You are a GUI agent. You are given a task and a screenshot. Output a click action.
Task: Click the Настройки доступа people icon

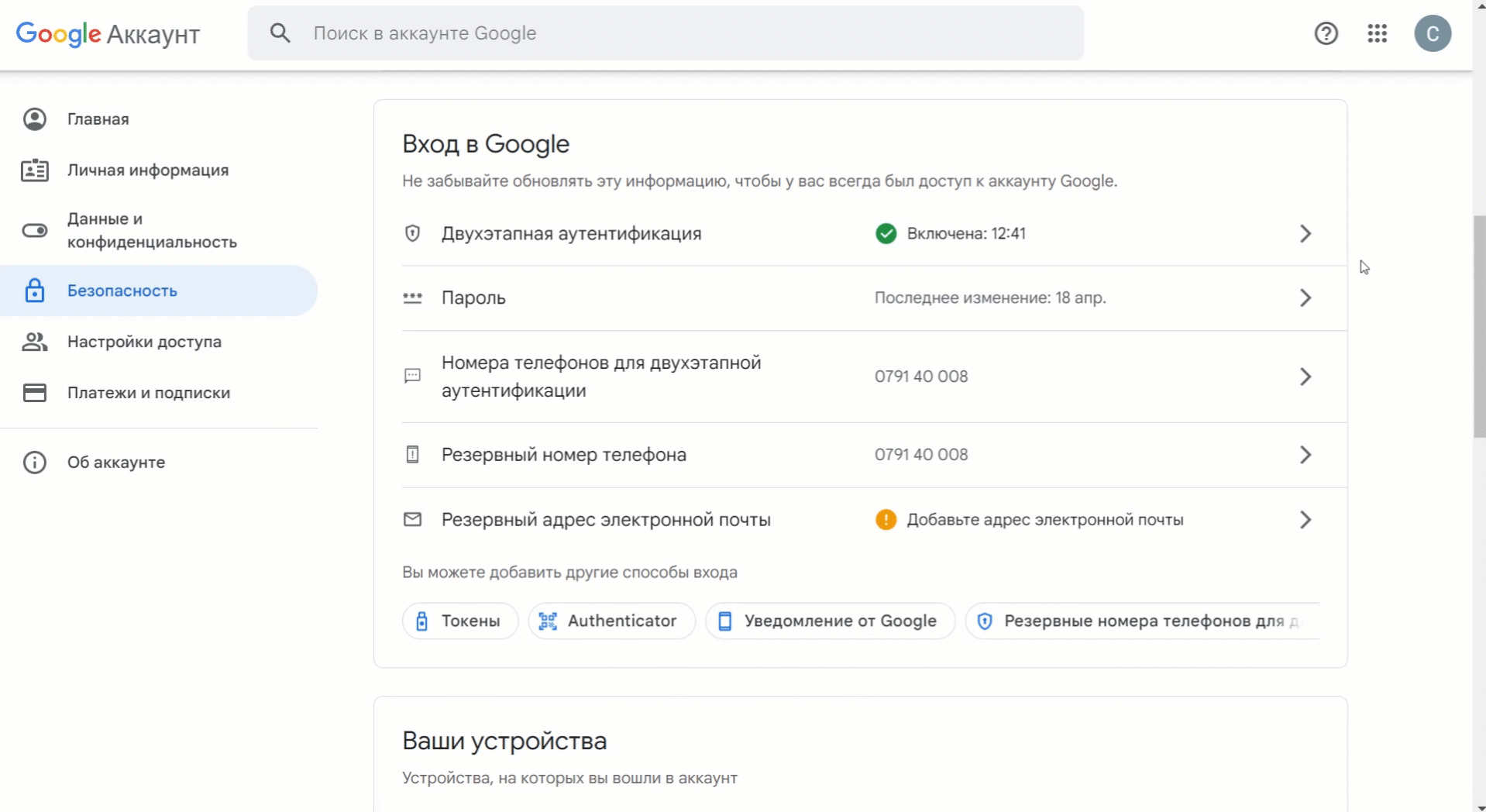(35, 342)
